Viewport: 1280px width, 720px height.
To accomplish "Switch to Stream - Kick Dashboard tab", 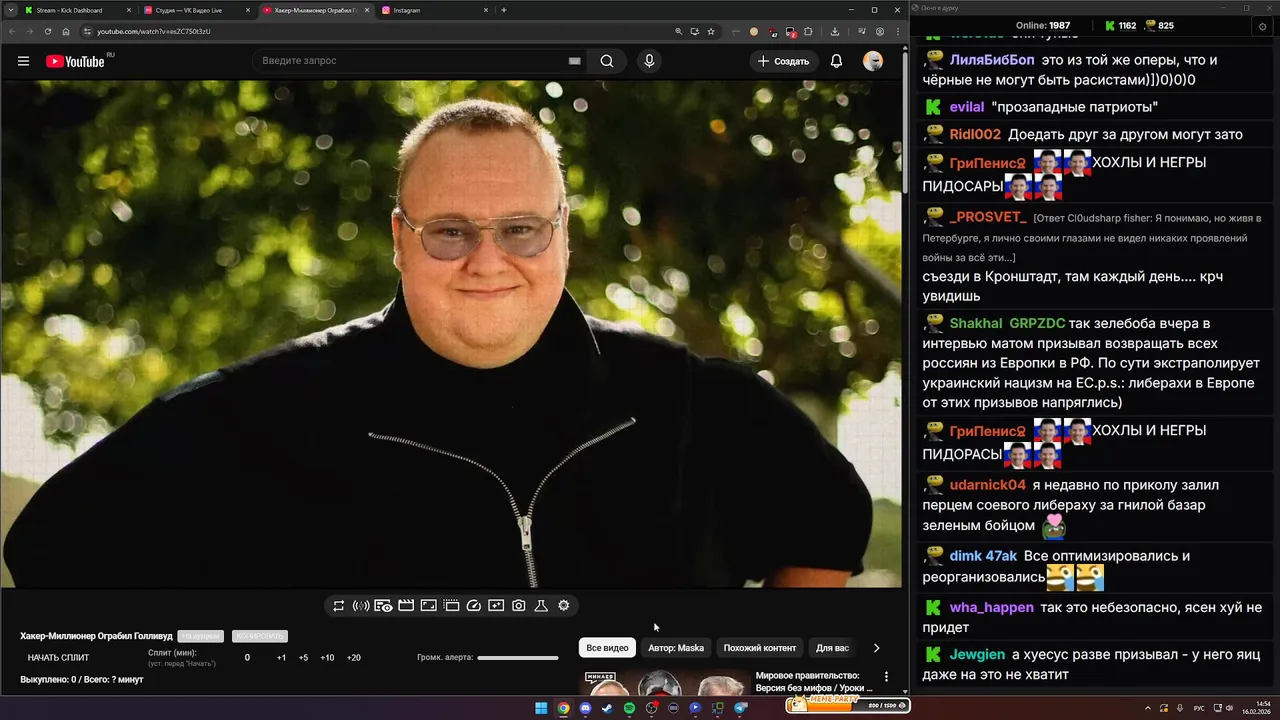I will 78,10.
